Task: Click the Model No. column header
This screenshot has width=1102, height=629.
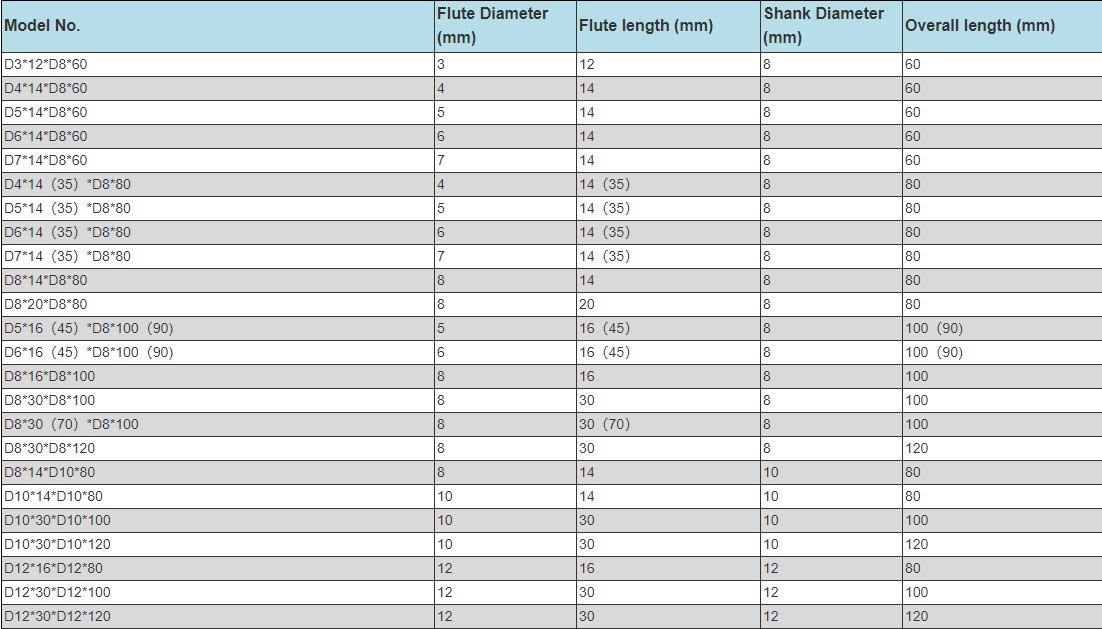Action: coord(218,26)
